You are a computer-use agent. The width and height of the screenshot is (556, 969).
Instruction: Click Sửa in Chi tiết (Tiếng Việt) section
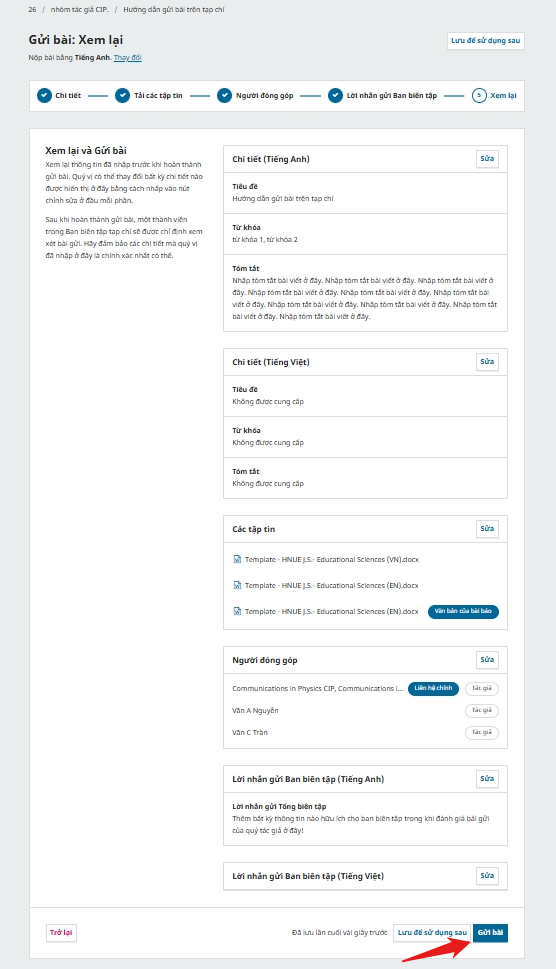coord(487,362)
